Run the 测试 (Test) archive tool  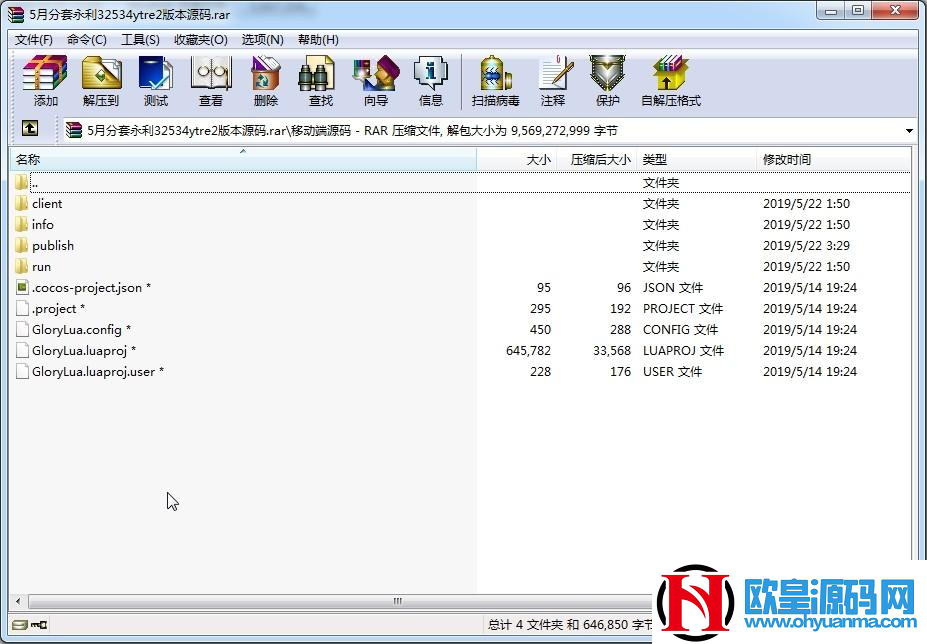tap(155, 81)
